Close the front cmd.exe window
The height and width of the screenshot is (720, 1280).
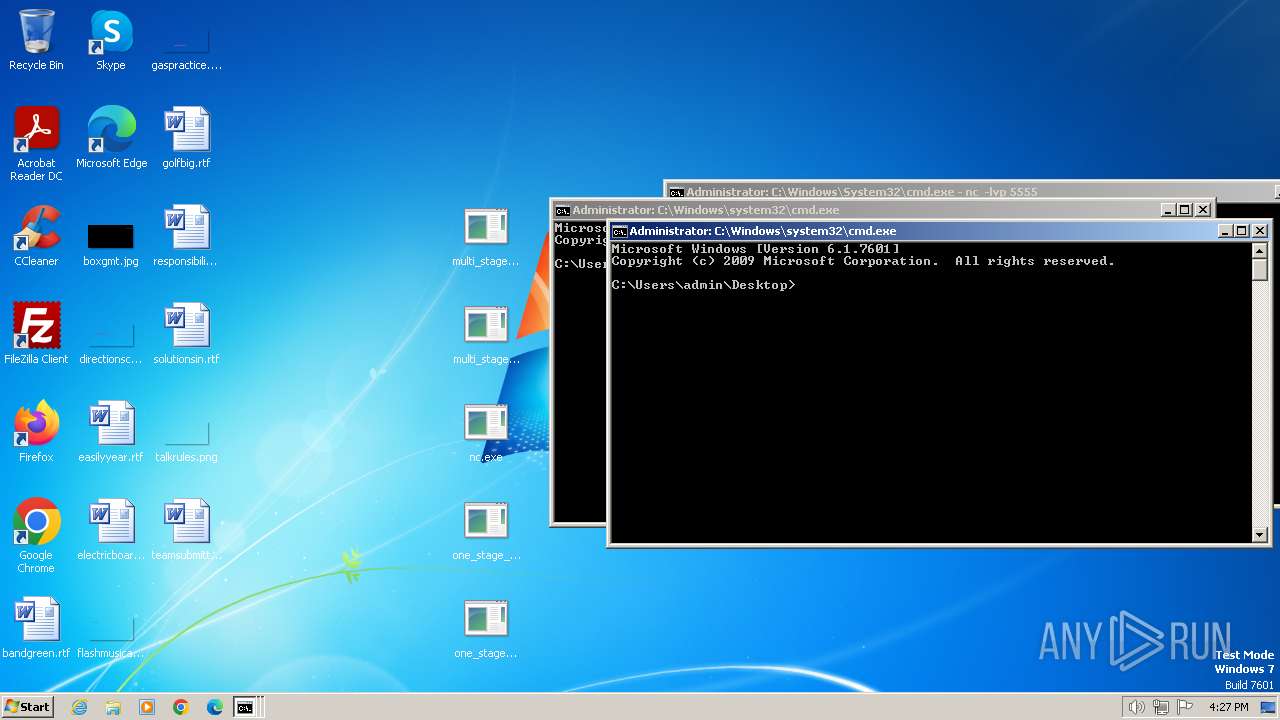[x=1260, y=231]
